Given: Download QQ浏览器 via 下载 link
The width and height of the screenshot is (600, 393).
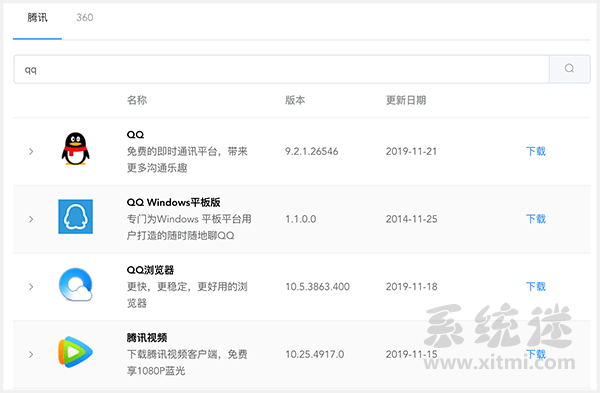Looking at the screenshot, I should pyautogui.click(x=536, y=287).
